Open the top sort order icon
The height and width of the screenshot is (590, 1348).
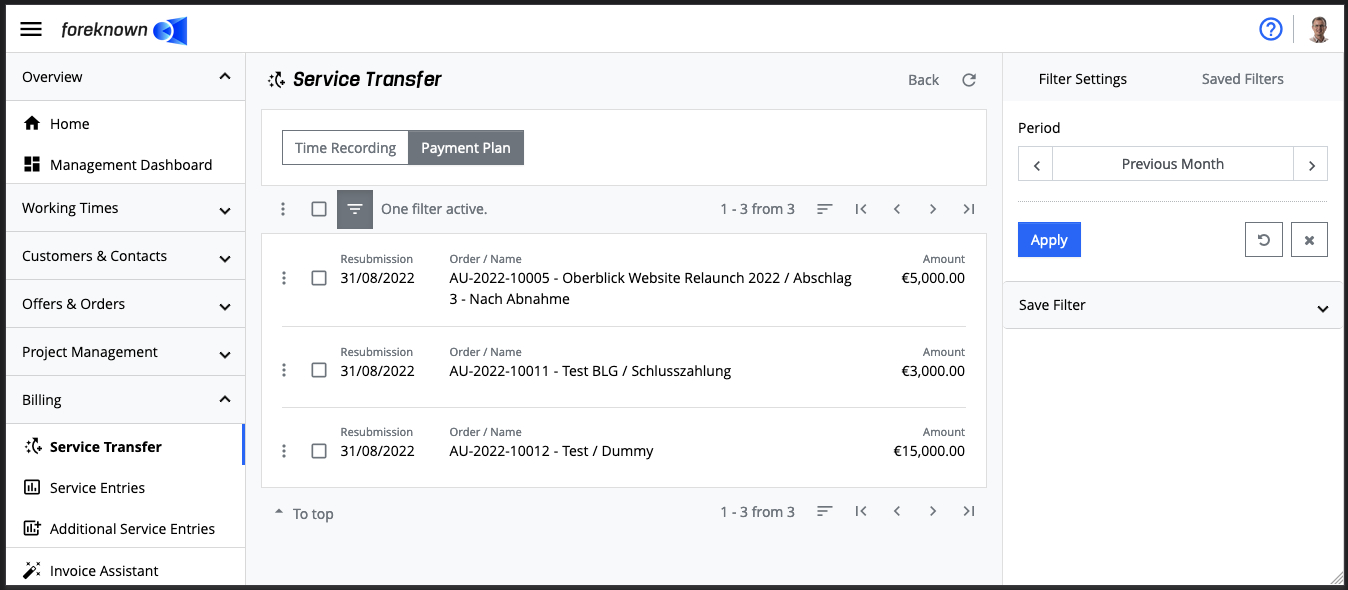(824, 209)
